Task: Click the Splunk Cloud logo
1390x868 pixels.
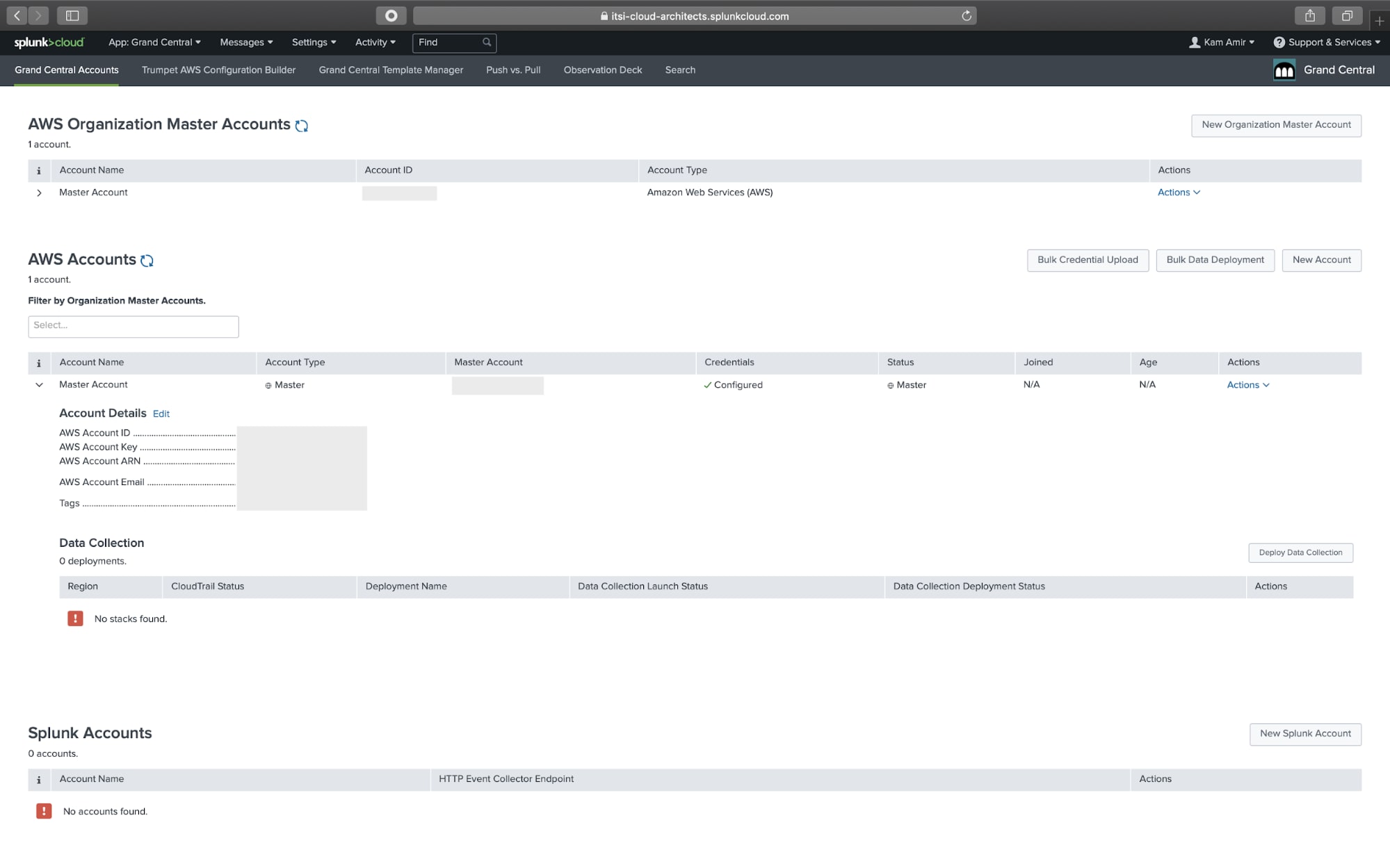Action: (x=49, y=42)
